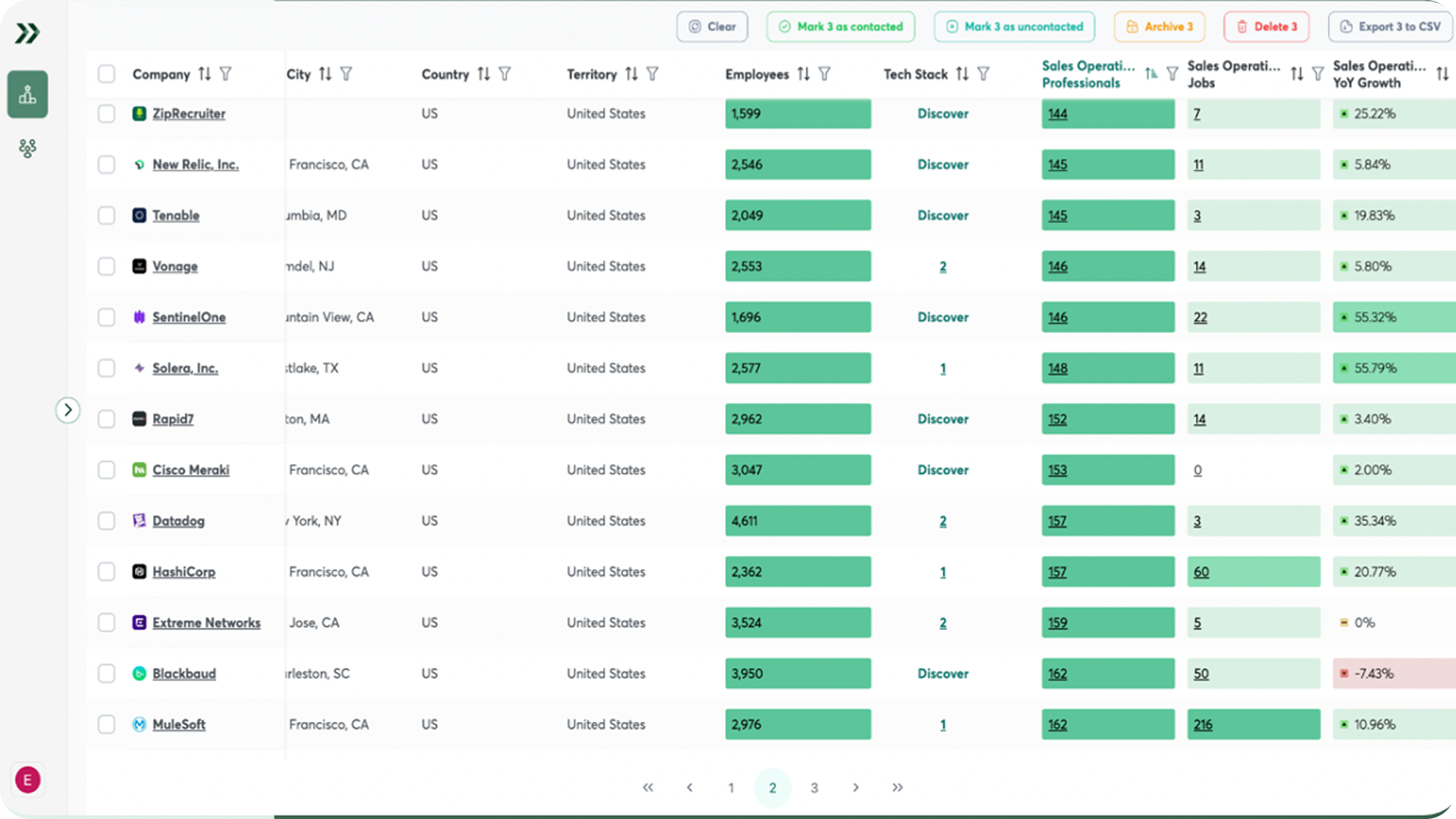Filter the Country column
1456x819 pixels.
(x=505, y=74)
